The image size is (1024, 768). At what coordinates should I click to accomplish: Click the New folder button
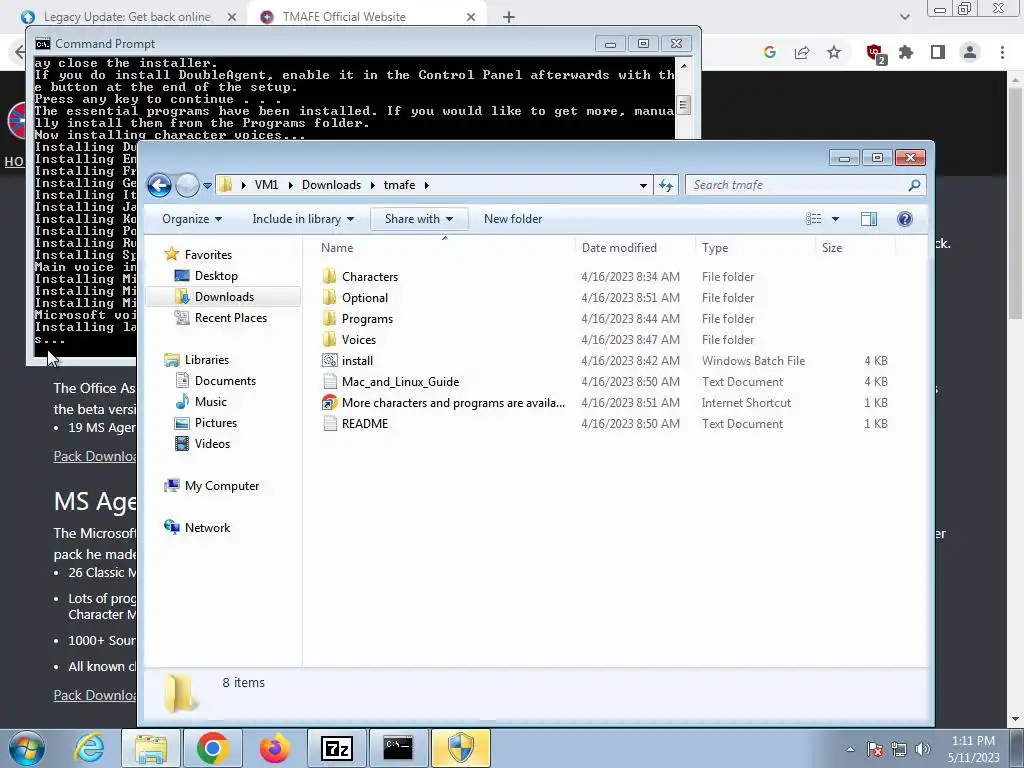(513, 219)
